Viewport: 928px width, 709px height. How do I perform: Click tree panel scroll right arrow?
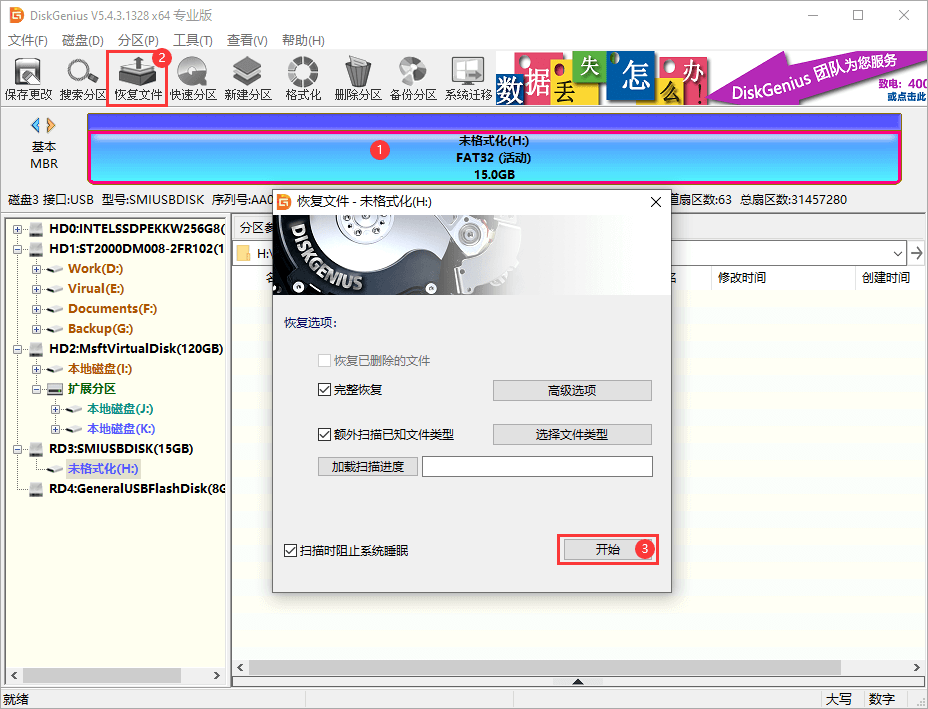(217, 675)
